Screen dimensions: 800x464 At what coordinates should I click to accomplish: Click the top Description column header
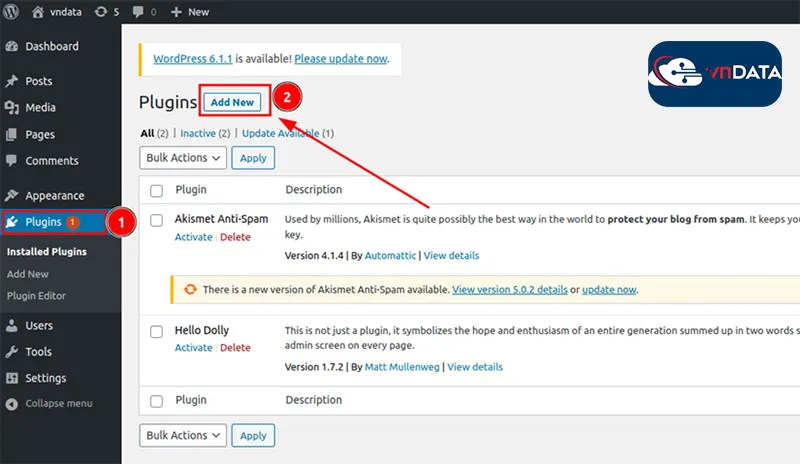(x=314, y=189)
